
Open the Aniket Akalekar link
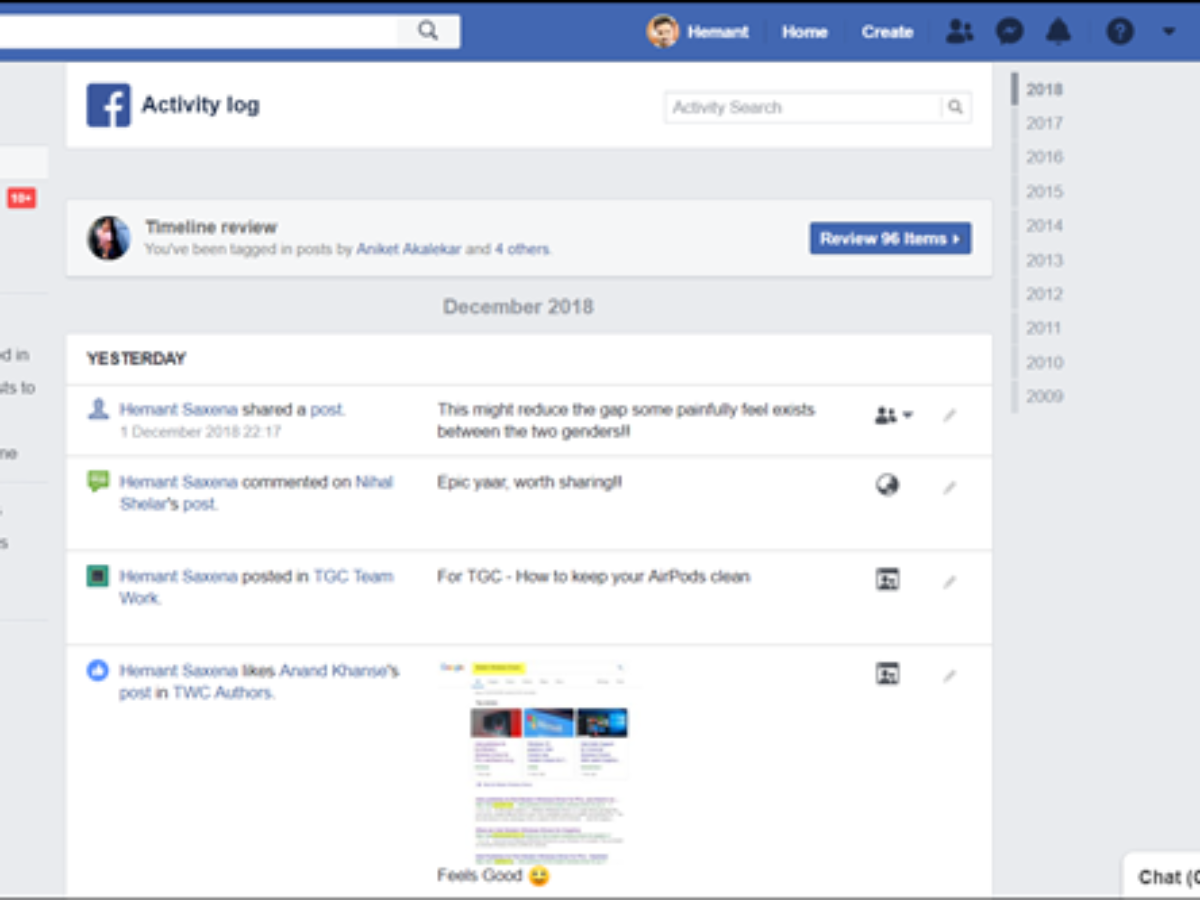click(409, 249)
